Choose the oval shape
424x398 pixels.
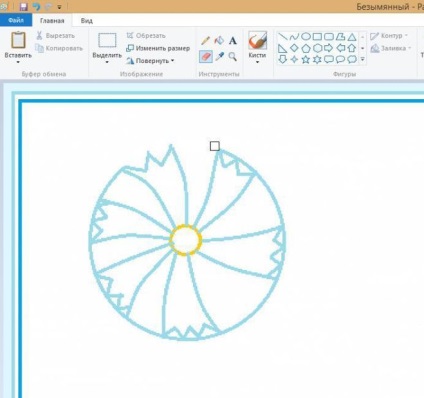(306, 36)
